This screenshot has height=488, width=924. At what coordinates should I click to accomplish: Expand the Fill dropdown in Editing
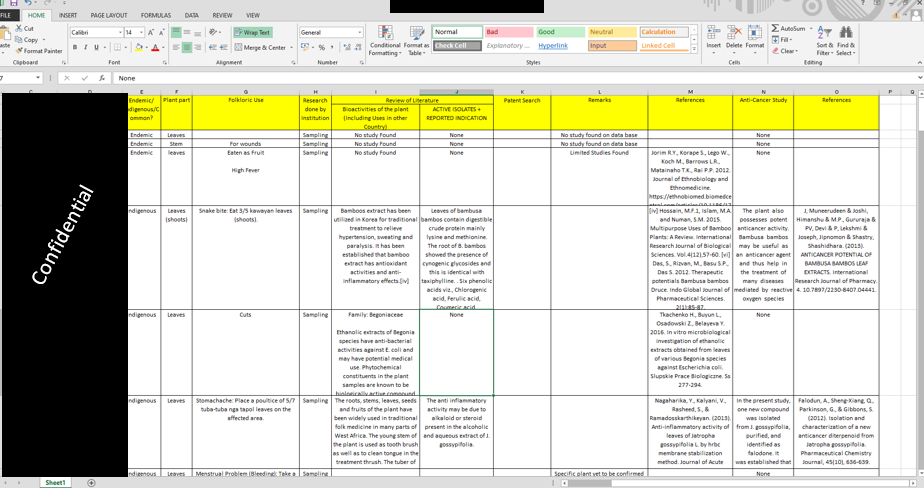[x=790, y=39]
